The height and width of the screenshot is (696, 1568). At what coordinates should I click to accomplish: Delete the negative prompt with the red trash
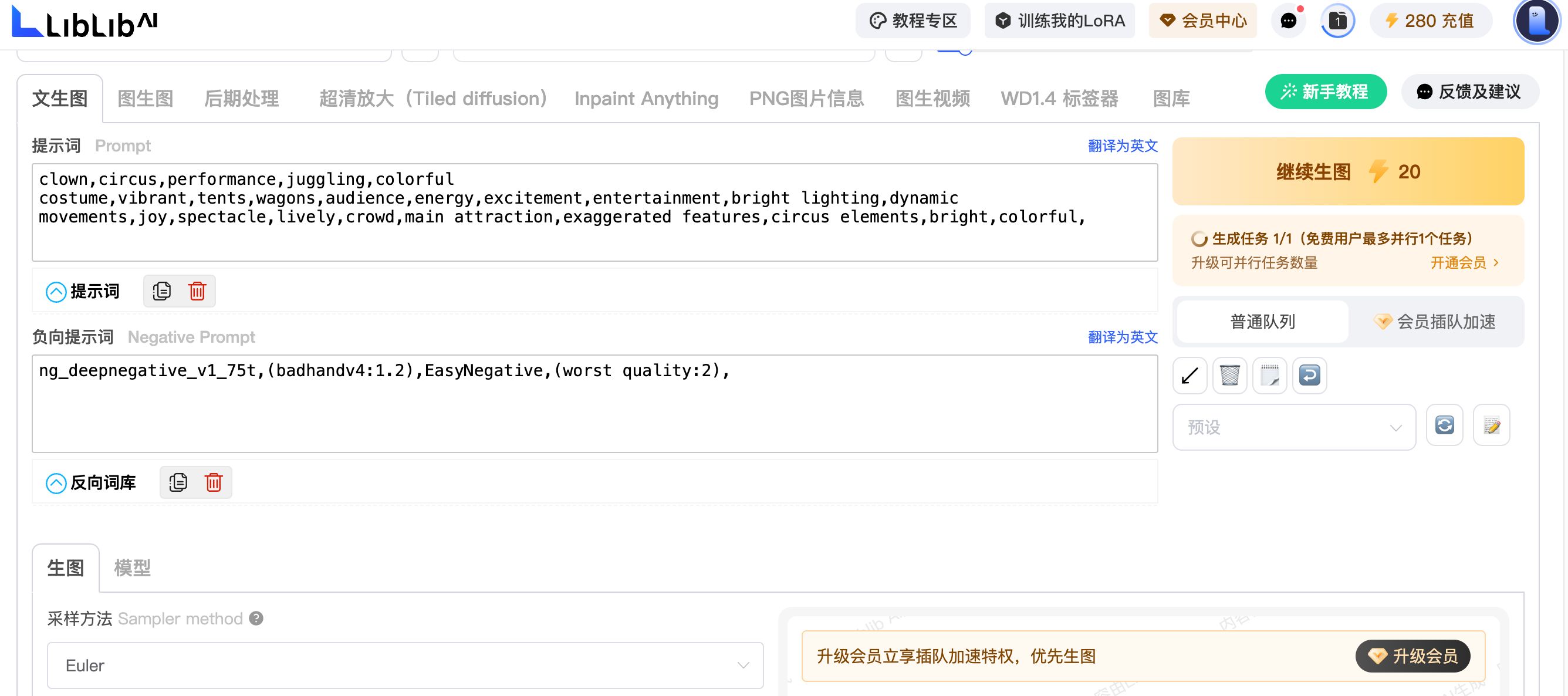pyautogui.click(x=213, y=483)
